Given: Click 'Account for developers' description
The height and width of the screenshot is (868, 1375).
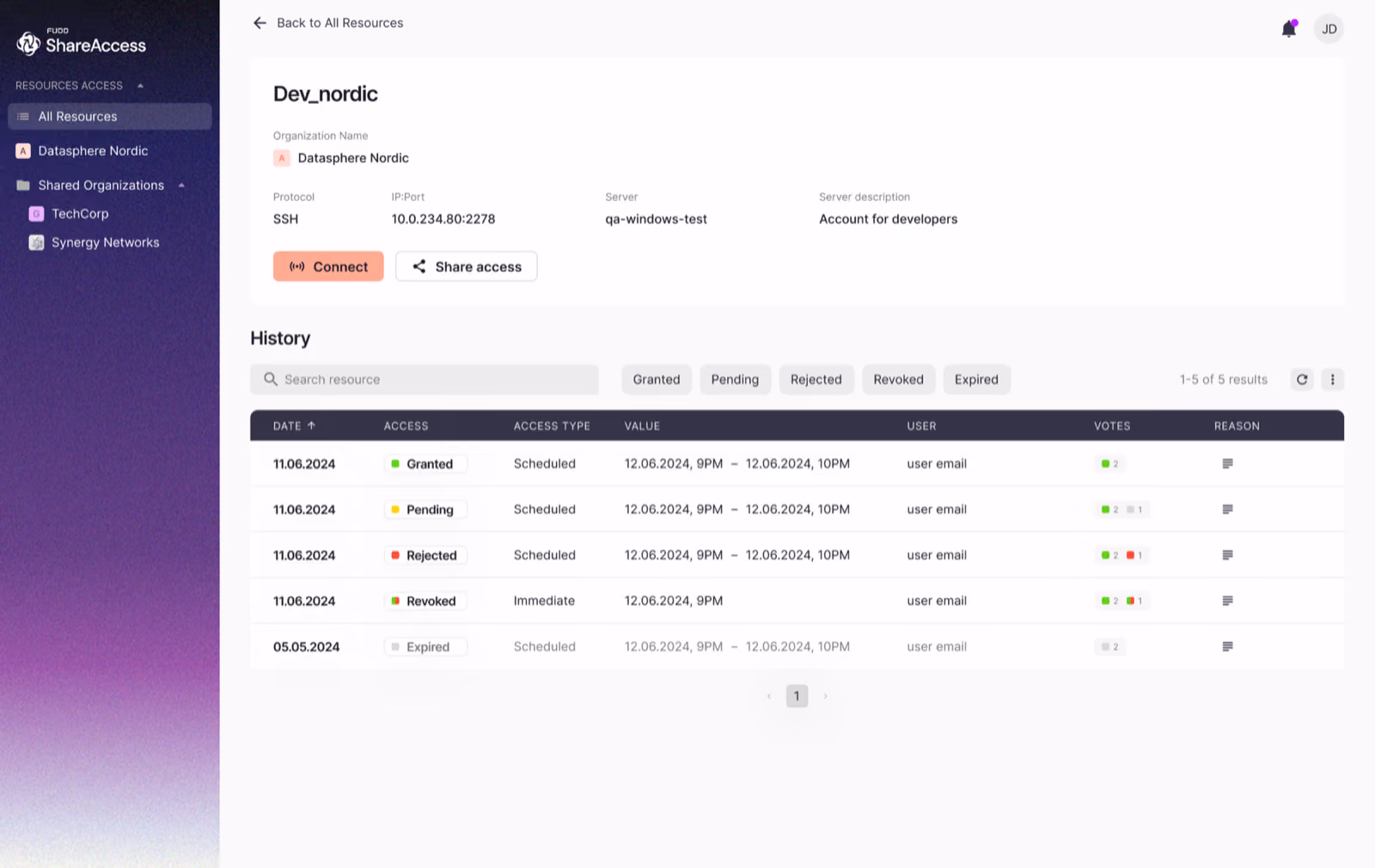Looking at the screenshot, I should click(x=888, y=219).
